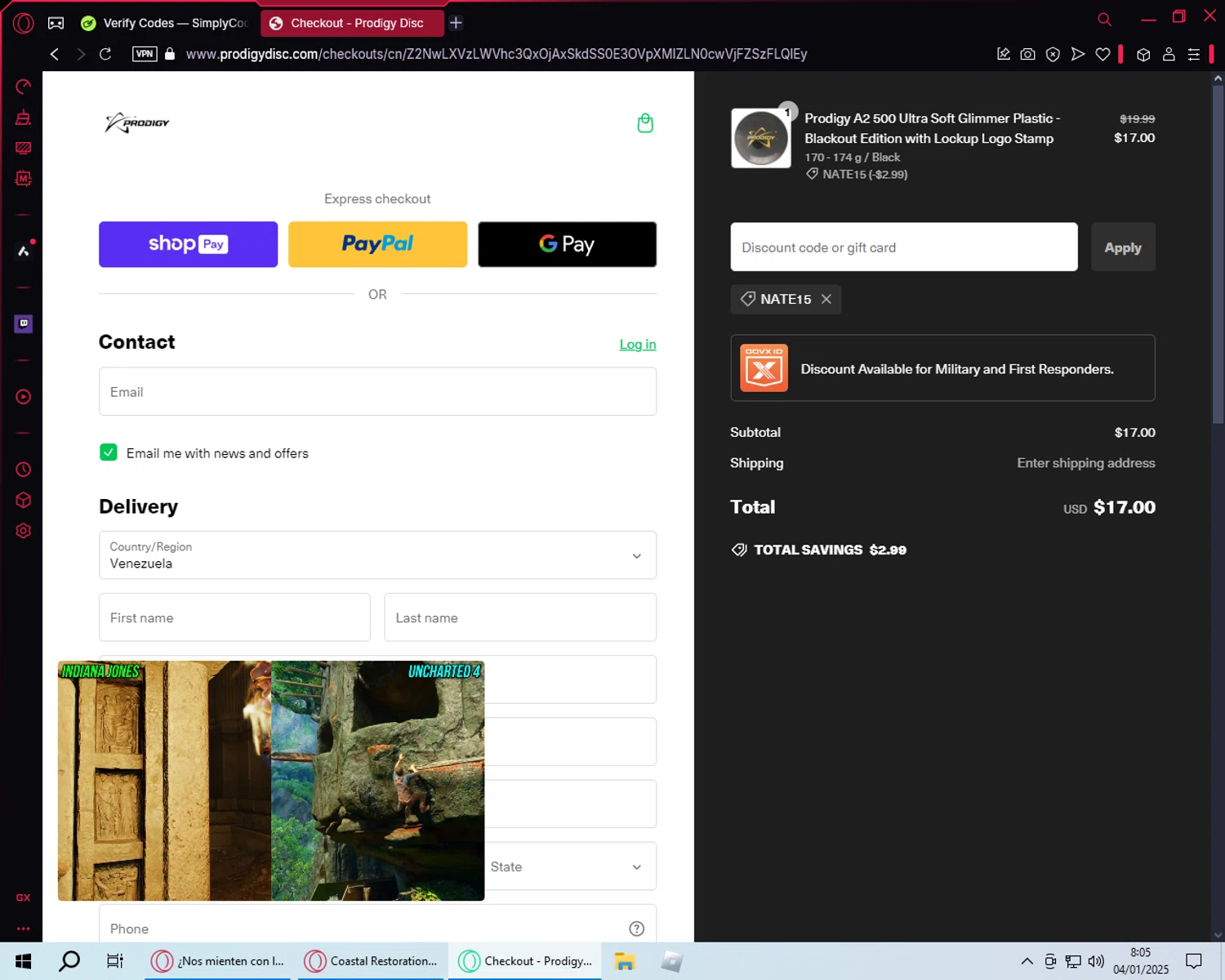Open the GovX ID military discount banner
This screenshot has height=980, width=1225.
click(x=942, y=368)
